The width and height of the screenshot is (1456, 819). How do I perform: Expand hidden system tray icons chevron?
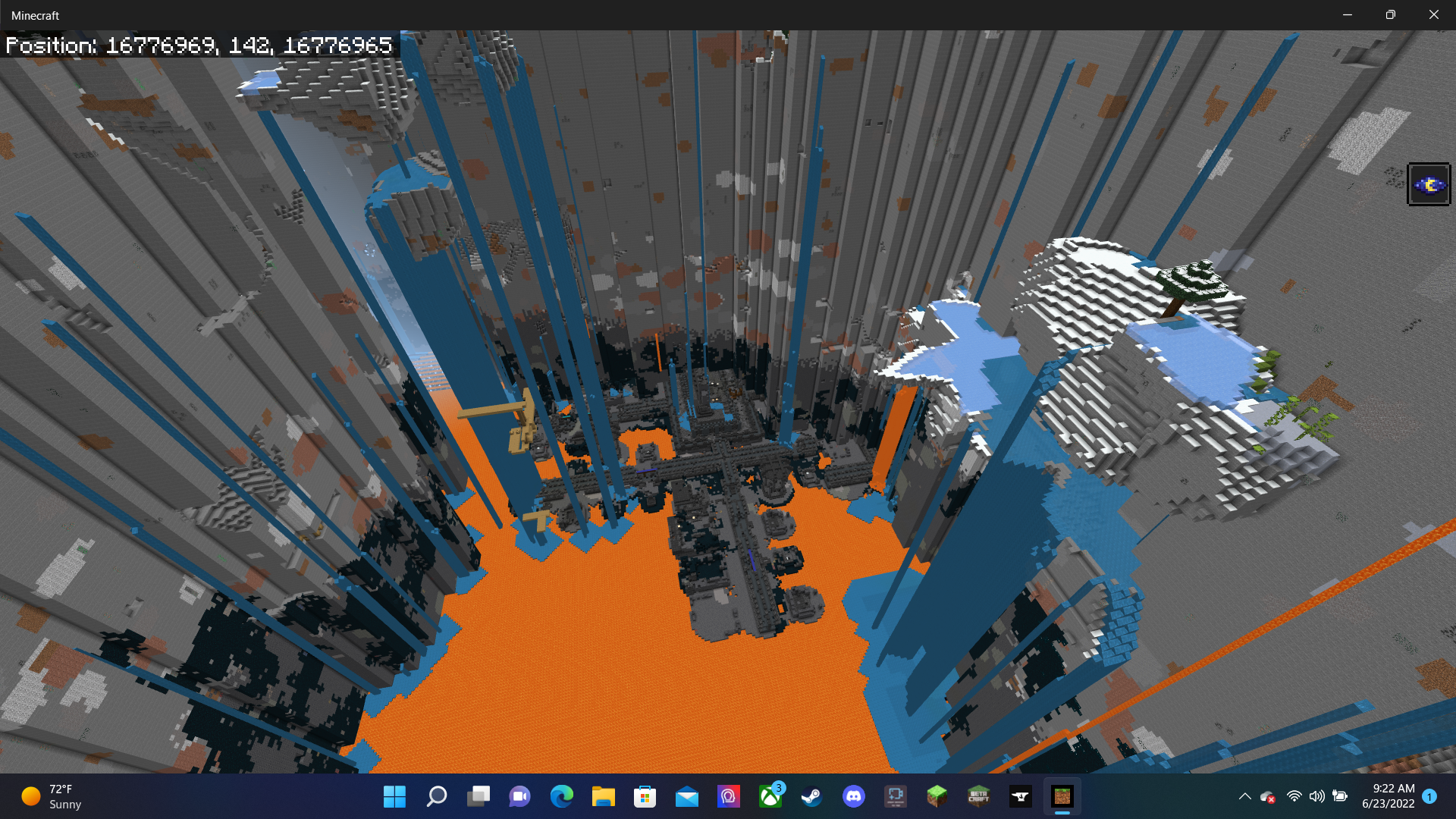pos(1244,796)
